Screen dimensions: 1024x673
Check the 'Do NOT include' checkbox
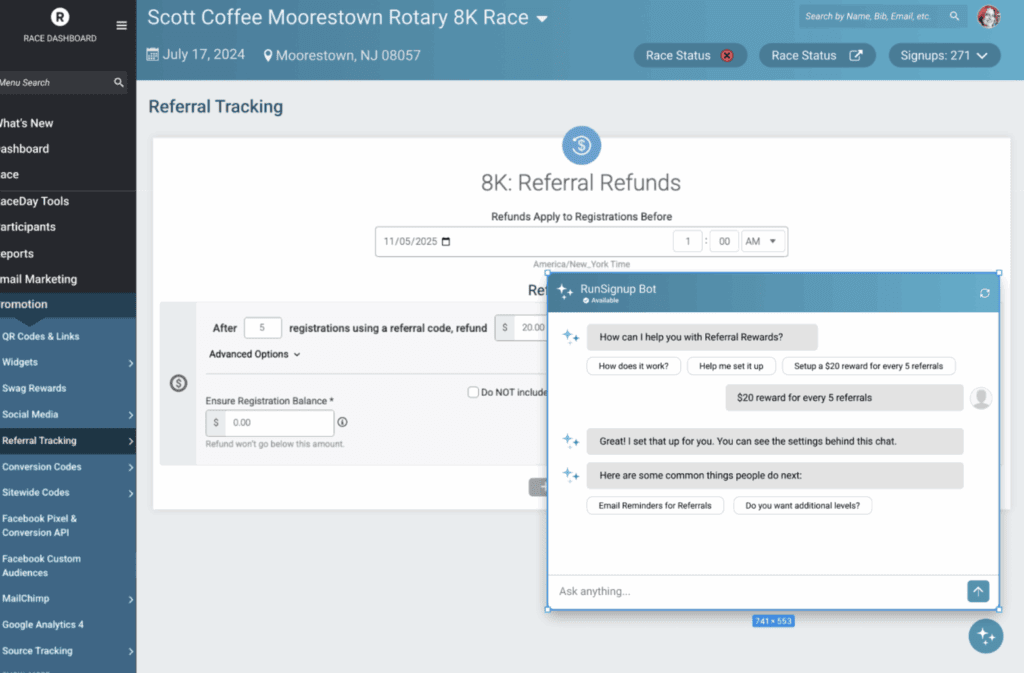pos(473,392)
